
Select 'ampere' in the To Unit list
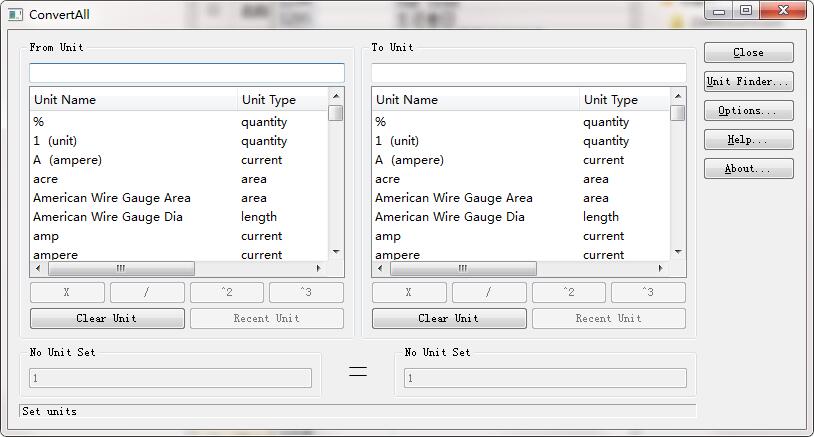(x=398, y=255)
